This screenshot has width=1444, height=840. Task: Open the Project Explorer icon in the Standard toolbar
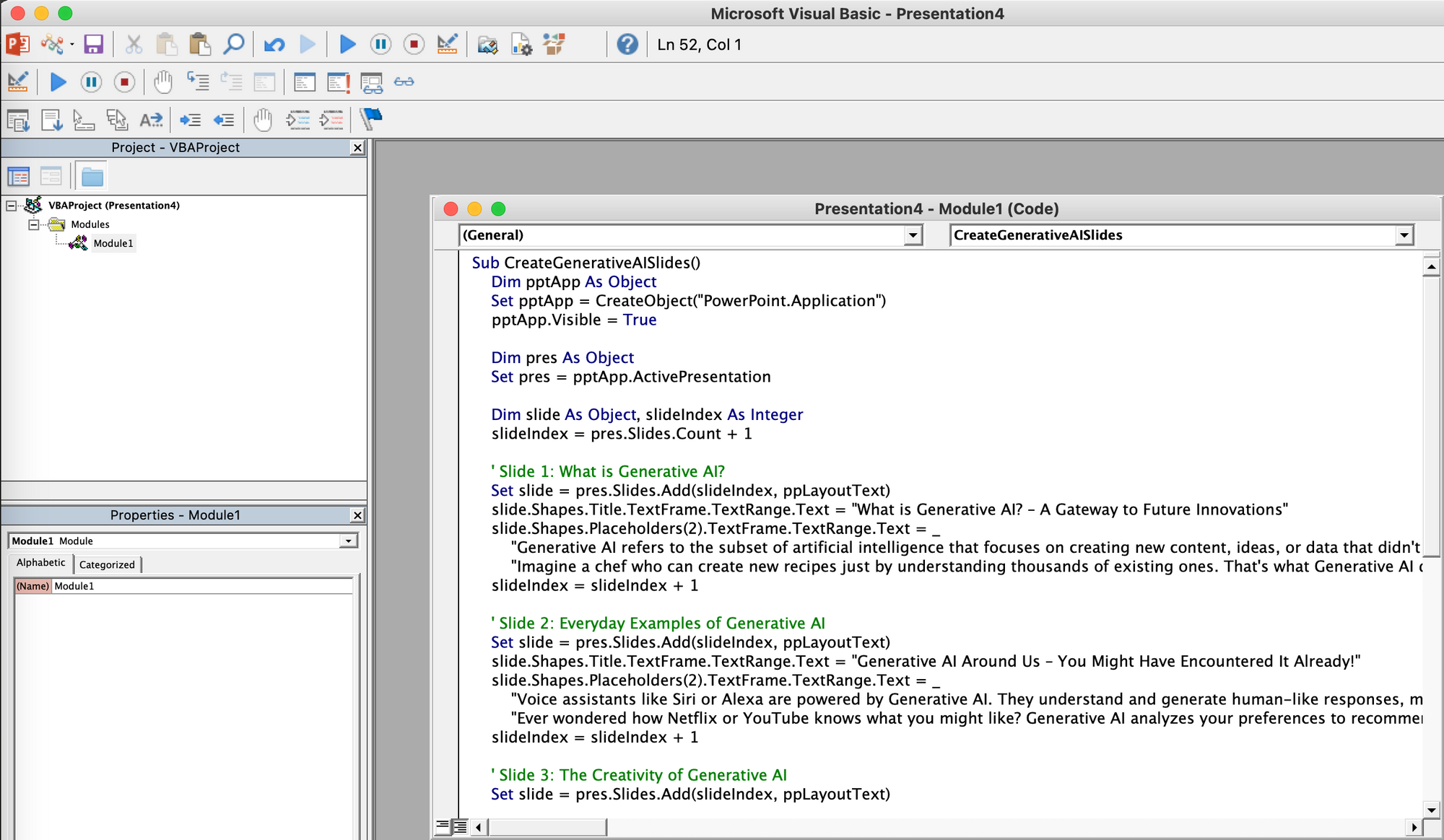pos(487,45)
